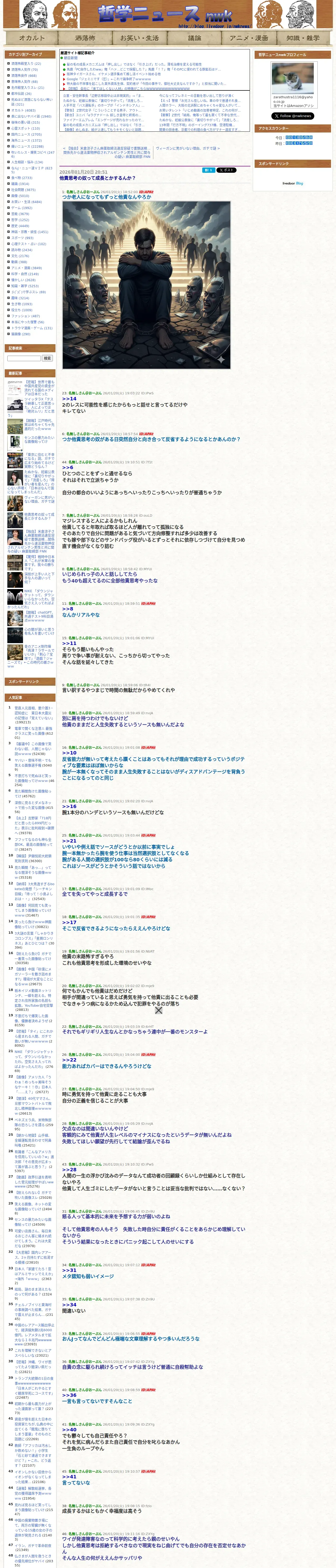Open the 阪神タイガースさん、イケメン選手 headline
Viewport: 336px width, 1568px height.
click(x=113, y=74)
